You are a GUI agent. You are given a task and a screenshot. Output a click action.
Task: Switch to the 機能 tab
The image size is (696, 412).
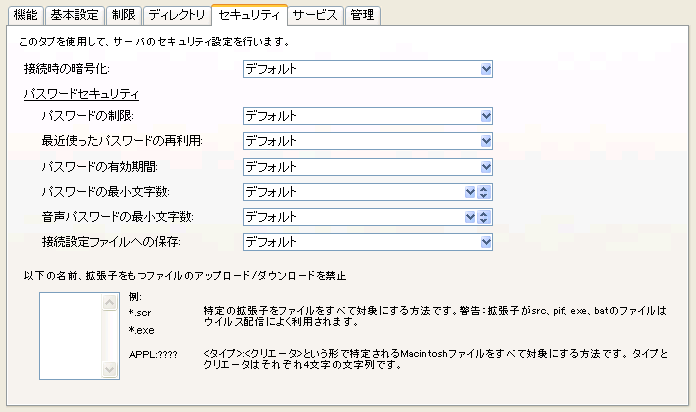pyautogui.click(x=26, y=15)
